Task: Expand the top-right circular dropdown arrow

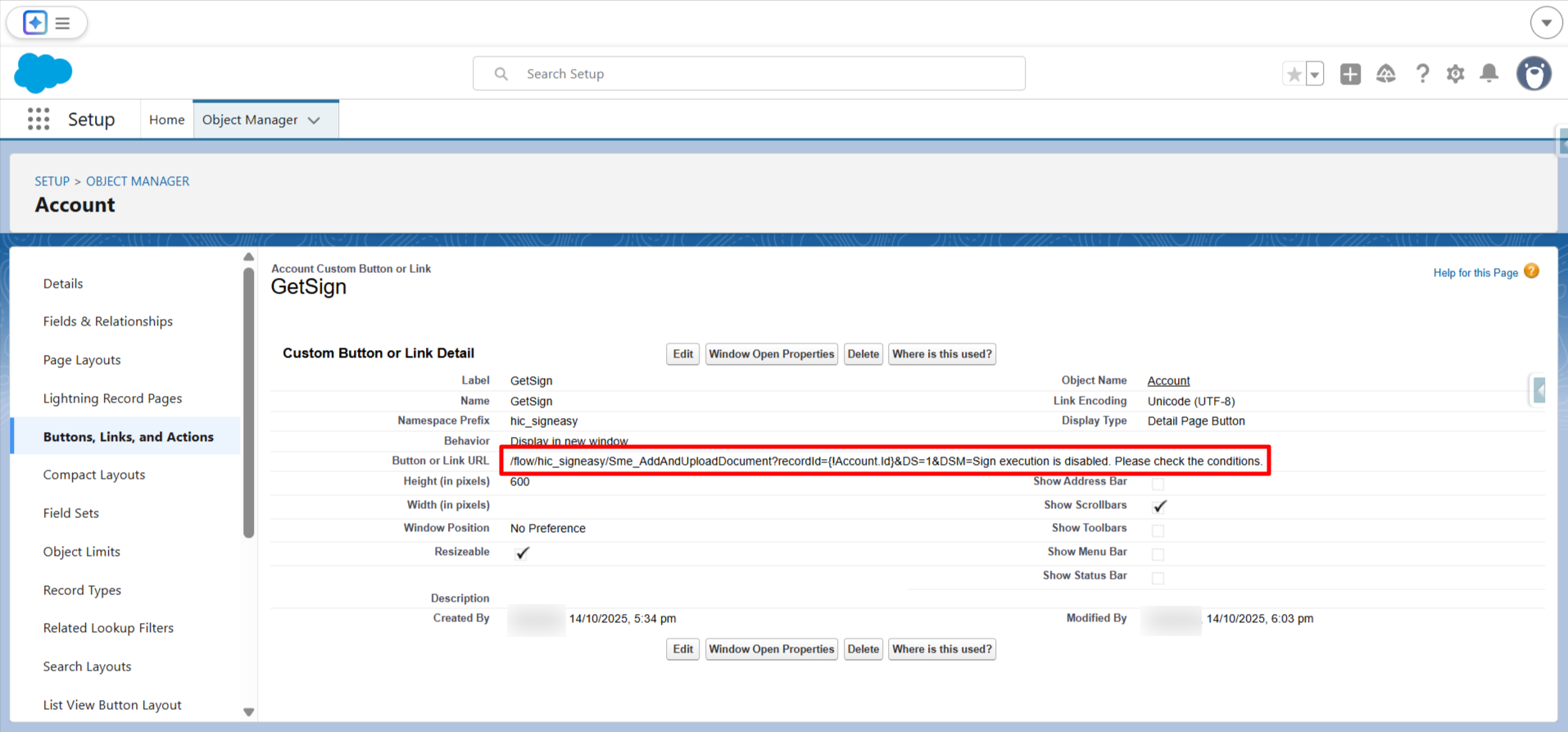Action: (x=1546, y=23)
